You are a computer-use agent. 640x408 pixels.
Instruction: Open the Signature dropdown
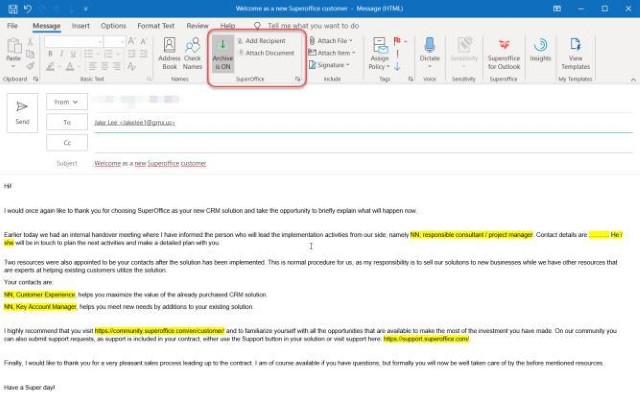(329, 65)
